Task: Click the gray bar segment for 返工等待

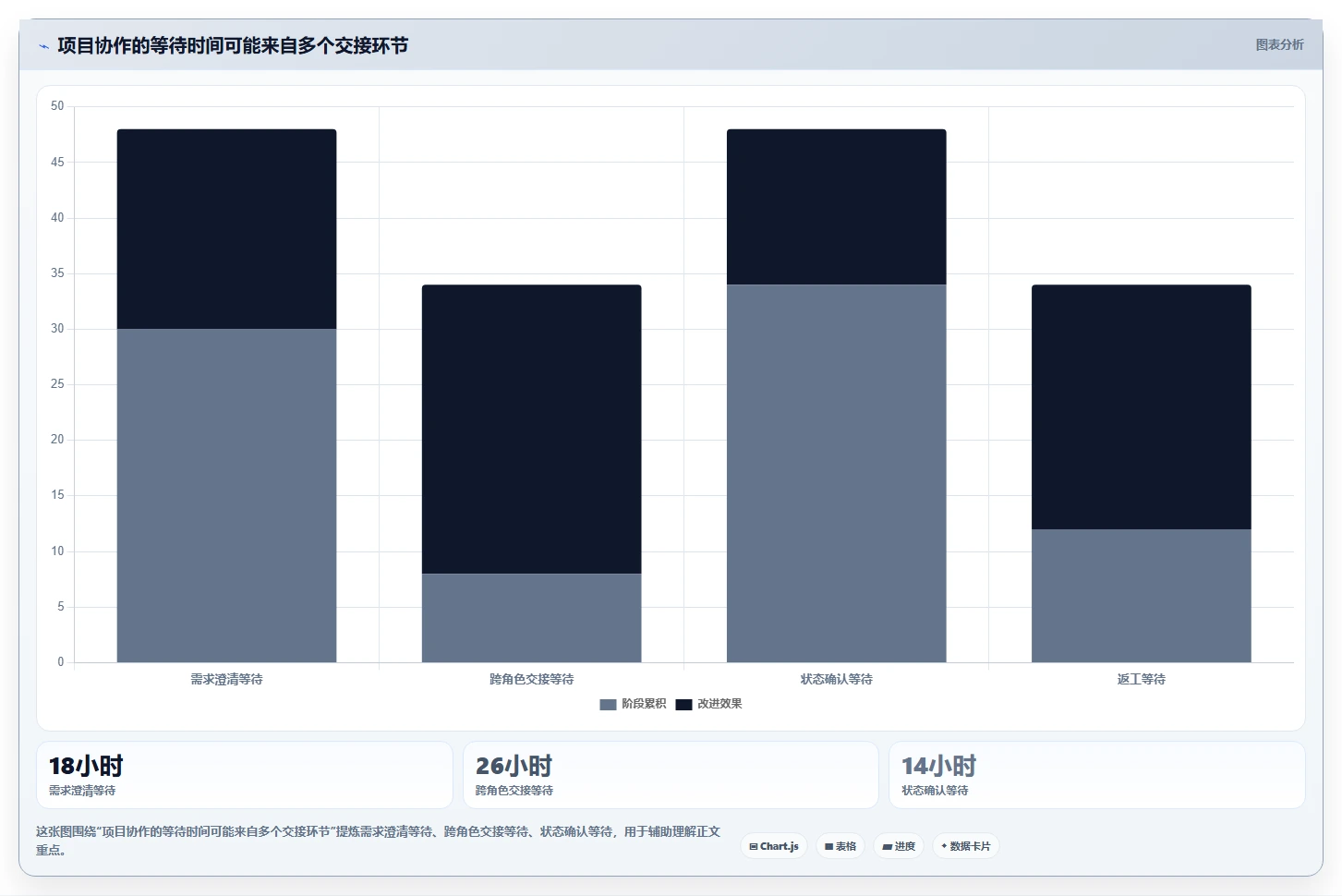Action: click(x=1141, y=596)
